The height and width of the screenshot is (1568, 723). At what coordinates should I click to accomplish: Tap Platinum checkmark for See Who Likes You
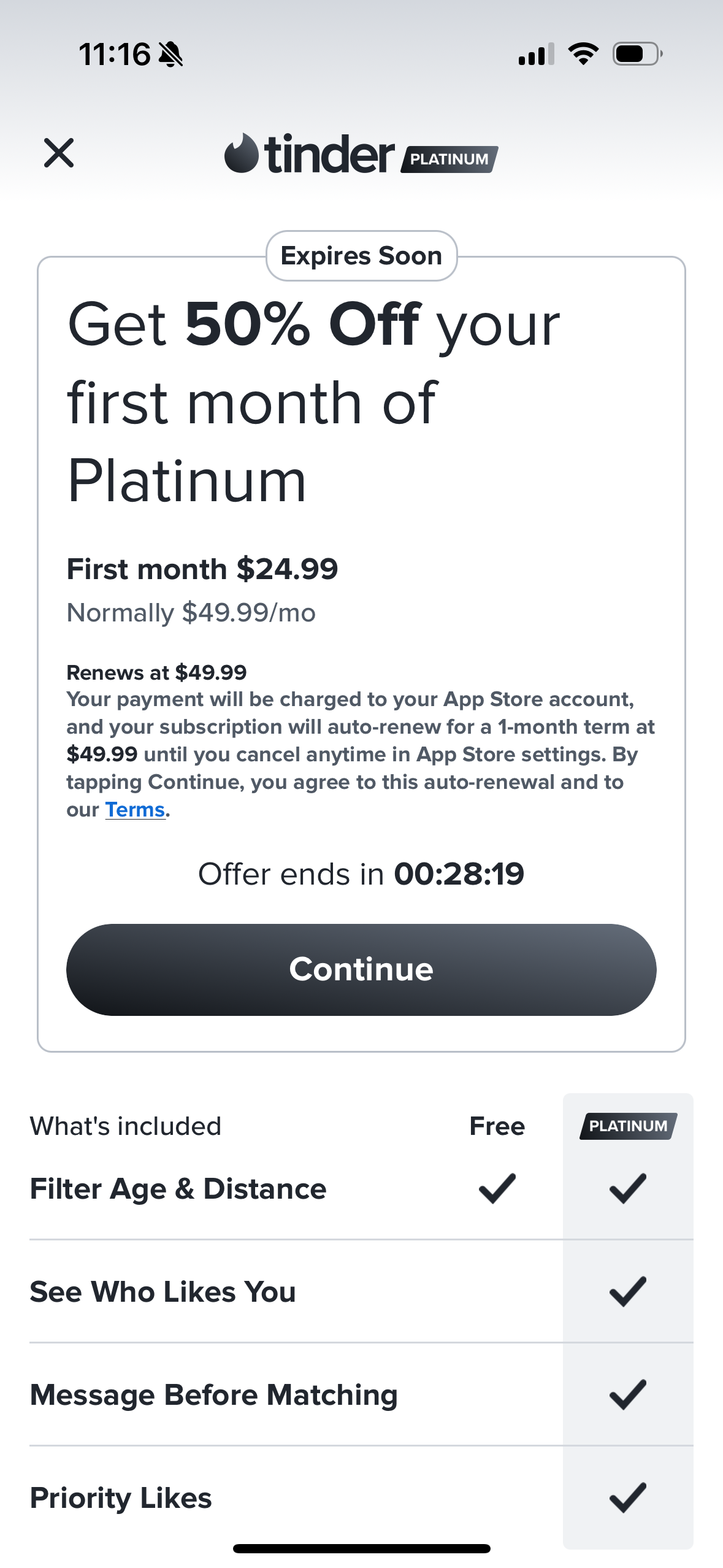tap(627, 1291)
